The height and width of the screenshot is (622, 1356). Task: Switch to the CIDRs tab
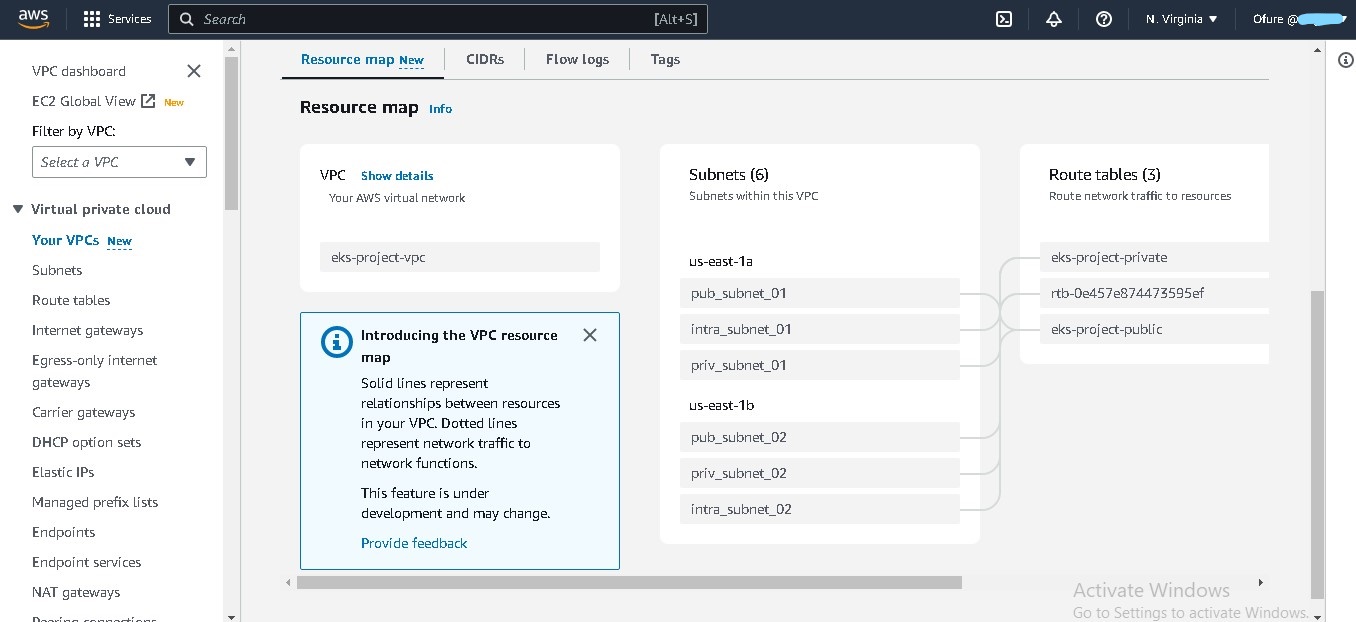[x=485, y=59]
